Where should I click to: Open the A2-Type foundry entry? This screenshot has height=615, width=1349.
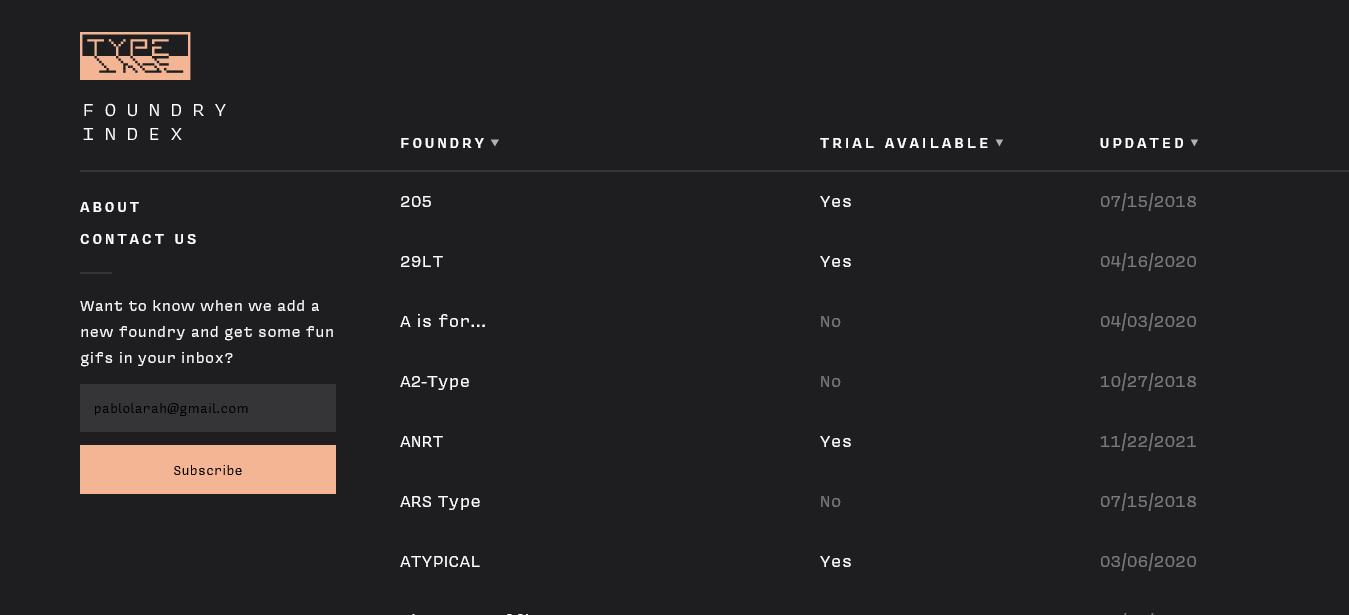tap(435, 381)
